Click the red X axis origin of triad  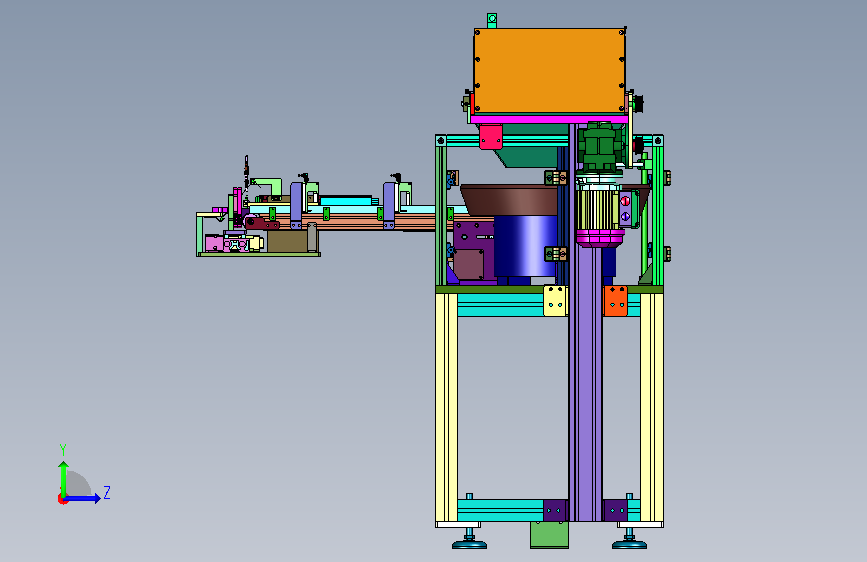[62, 499]
